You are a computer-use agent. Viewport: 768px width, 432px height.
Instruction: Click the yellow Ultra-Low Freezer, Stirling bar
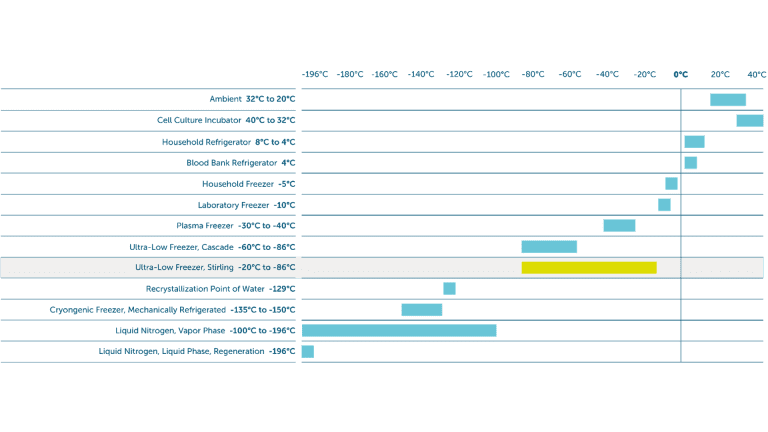(589, 268)
